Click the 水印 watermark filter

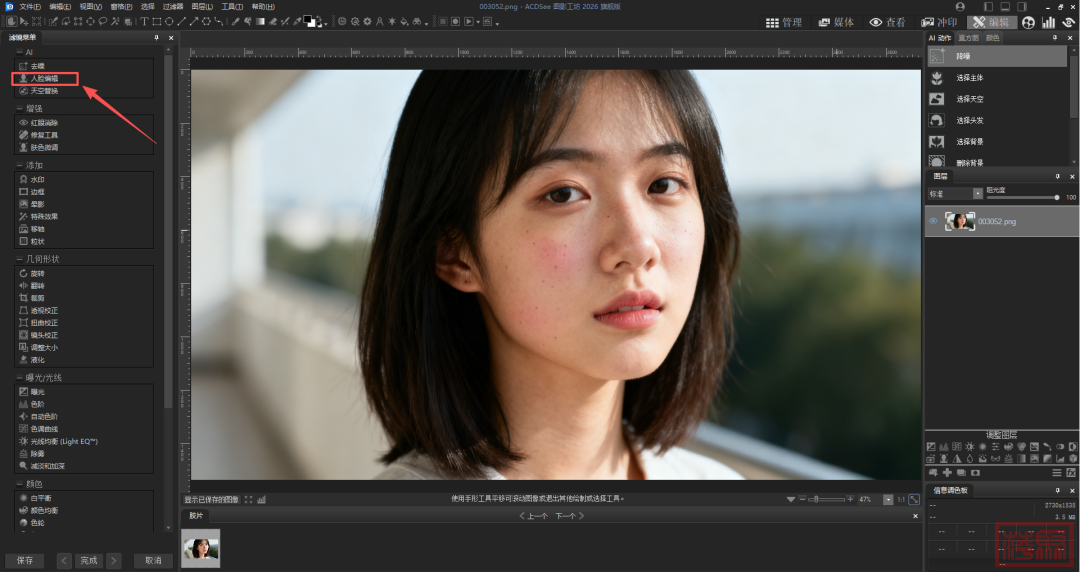point(37,179)
